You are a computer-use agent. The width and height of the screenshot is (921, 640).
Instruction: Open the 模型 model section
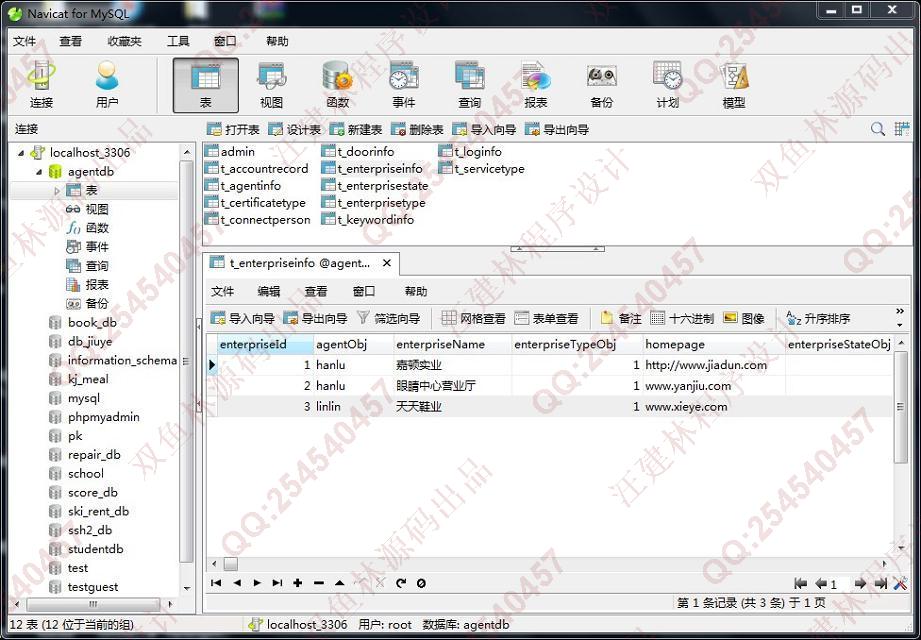tap(734, 85)
